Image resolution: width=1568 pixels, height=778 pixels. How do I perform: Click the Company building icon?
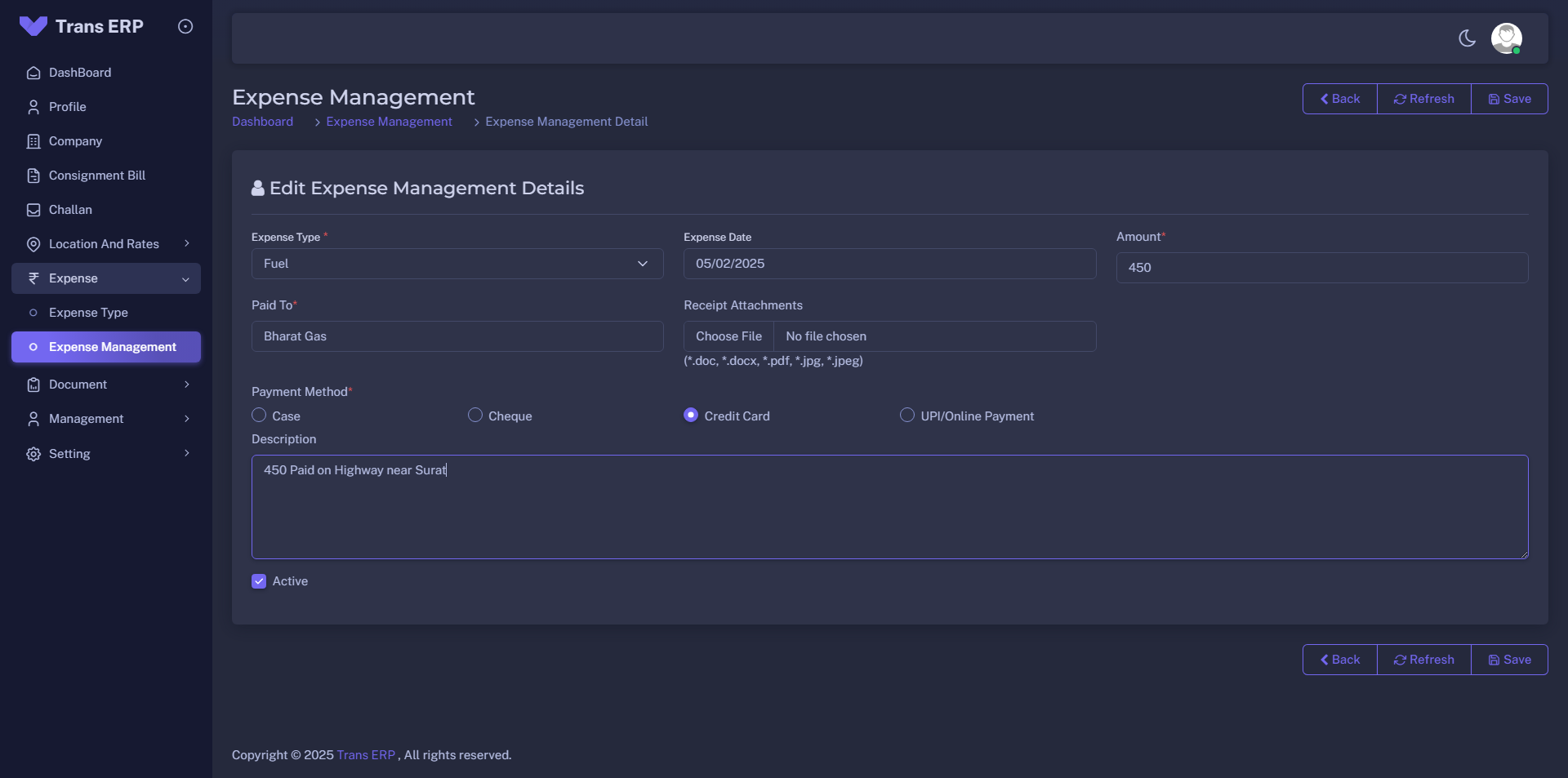pyautogui.click(x=33, y=141)
